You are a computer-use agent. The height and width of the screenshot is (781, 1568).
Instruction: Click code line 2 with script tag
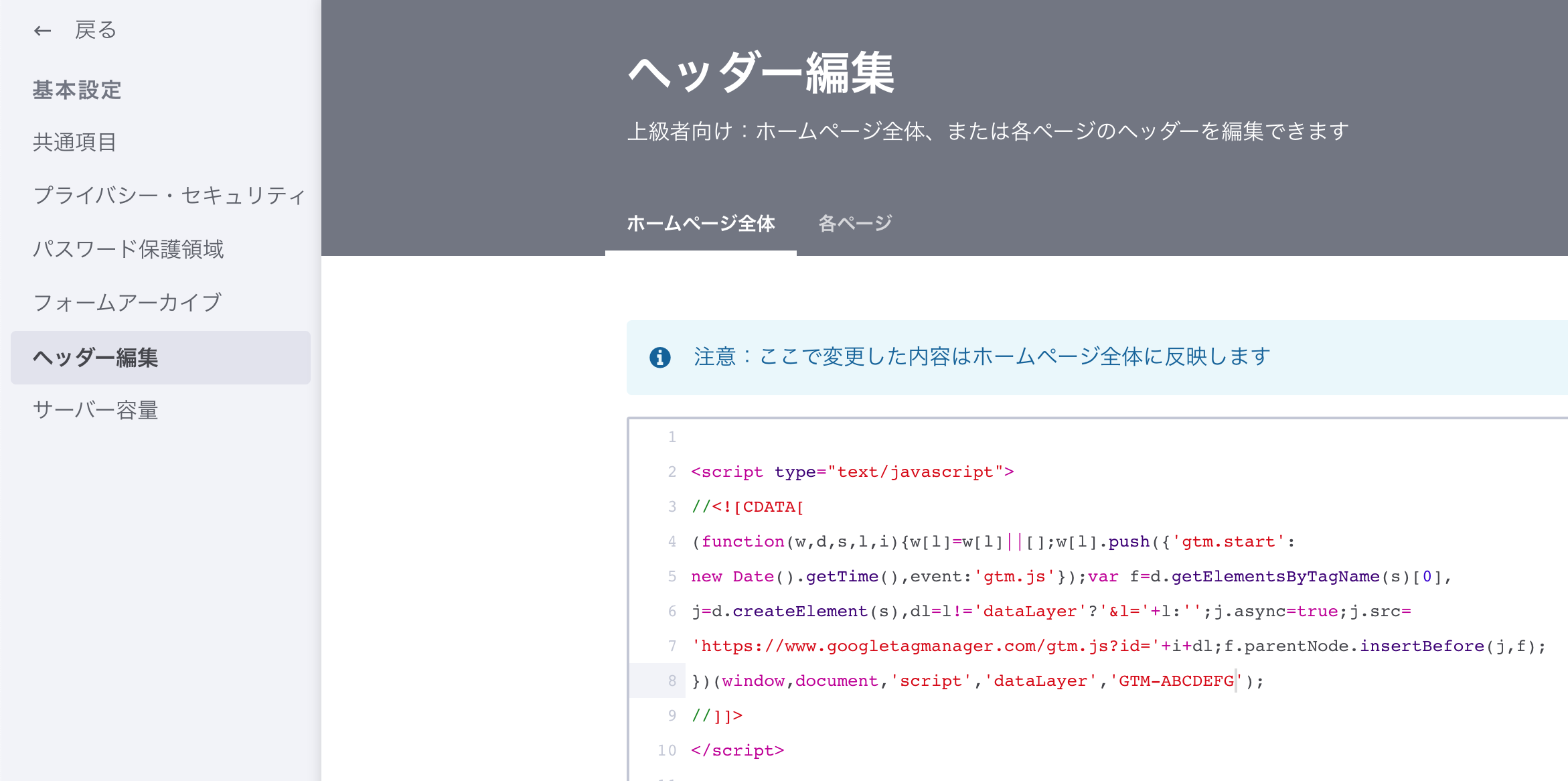point(852,472)
